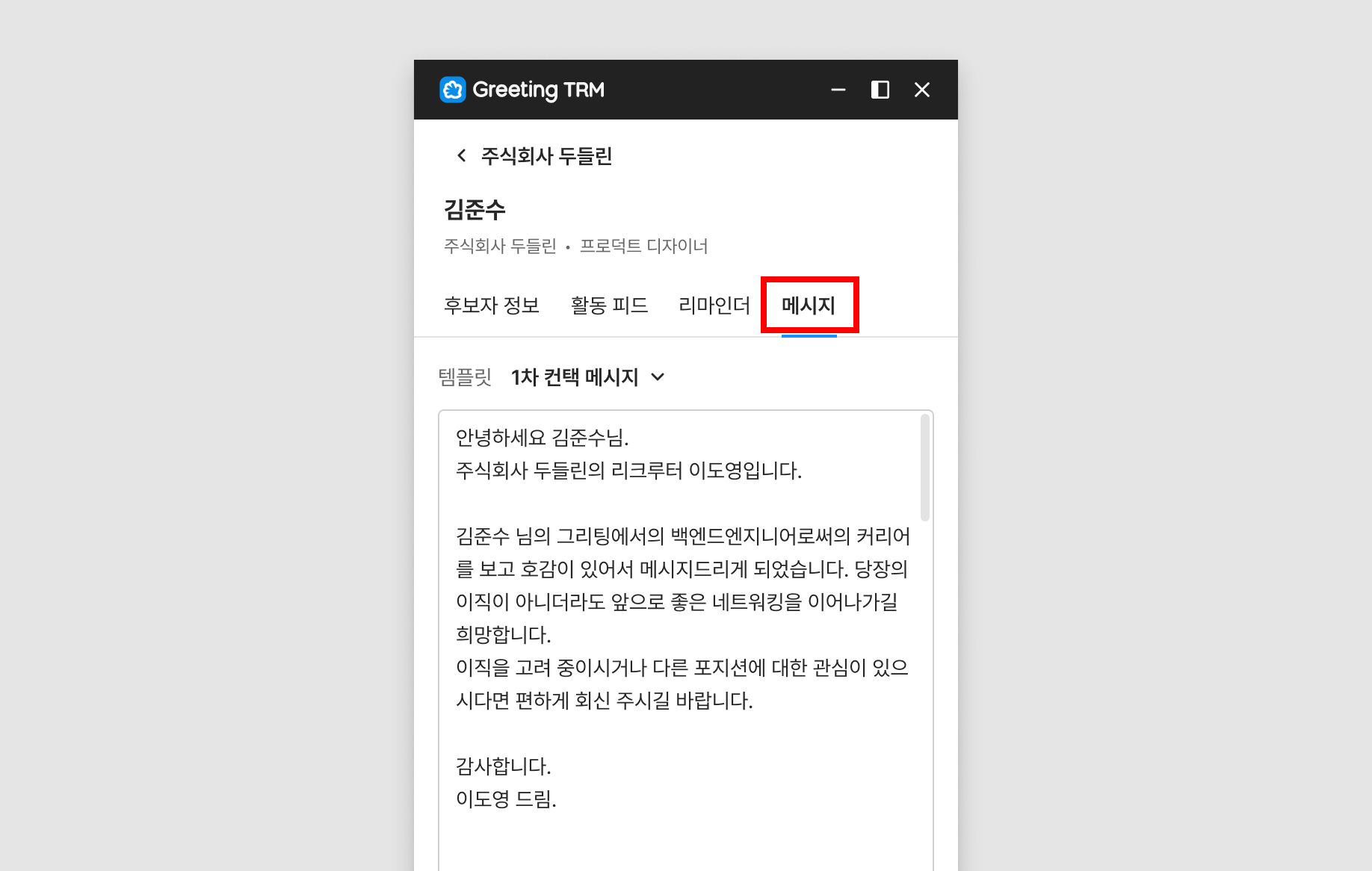Toggle the side panel layout icon
The image size is (1372, 871).
coord(880,90)
